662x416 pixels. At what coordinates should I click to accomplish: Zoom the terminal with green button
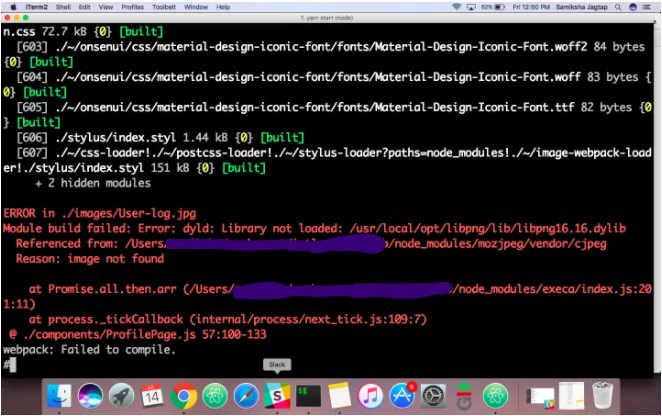(26, 18)
